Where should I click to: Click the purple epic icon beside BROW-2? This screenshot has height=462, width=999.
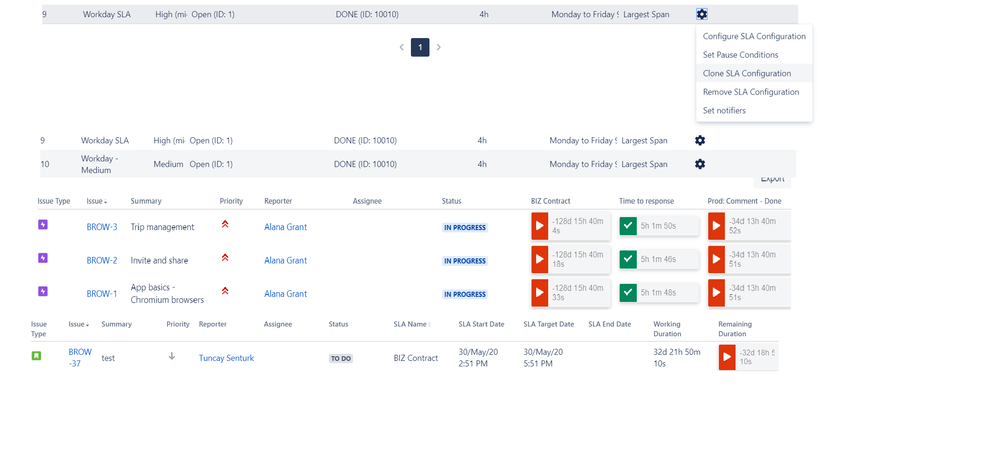pos(43,258)
